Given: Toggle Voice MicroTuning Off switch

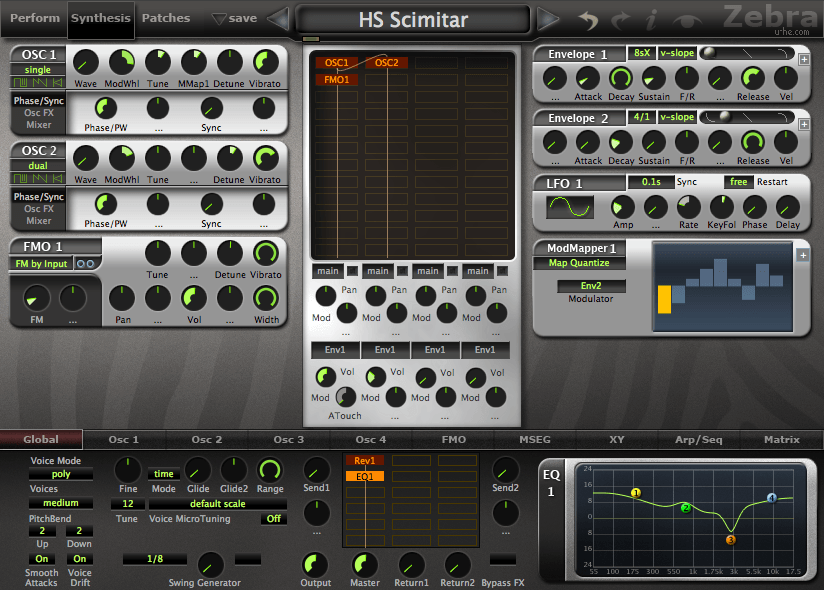Looking at the screenshot, I should click(273, 519).
